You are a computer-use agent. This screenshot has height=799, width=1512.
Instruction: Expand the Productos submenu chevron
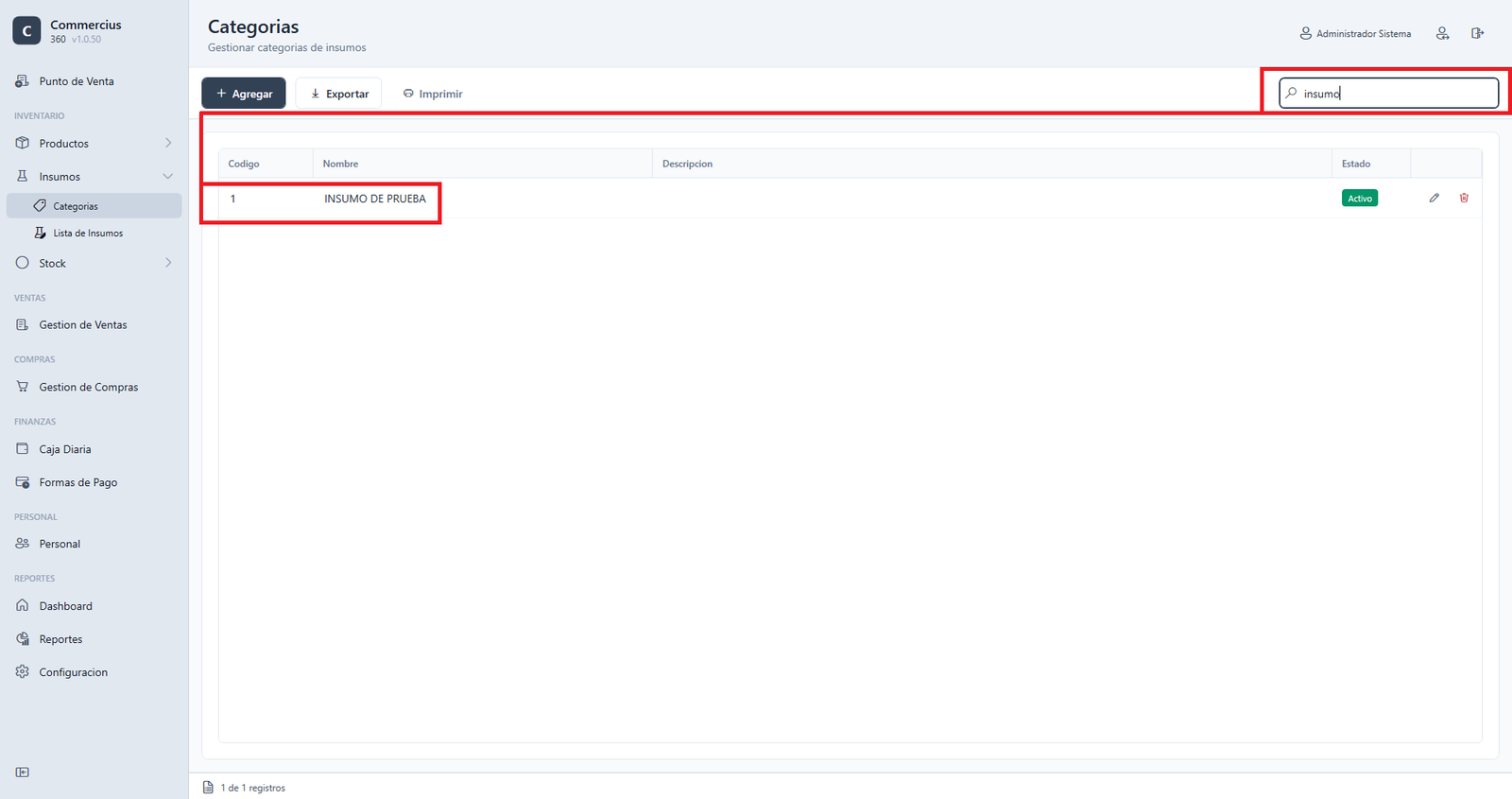click(x=168, y=143)
